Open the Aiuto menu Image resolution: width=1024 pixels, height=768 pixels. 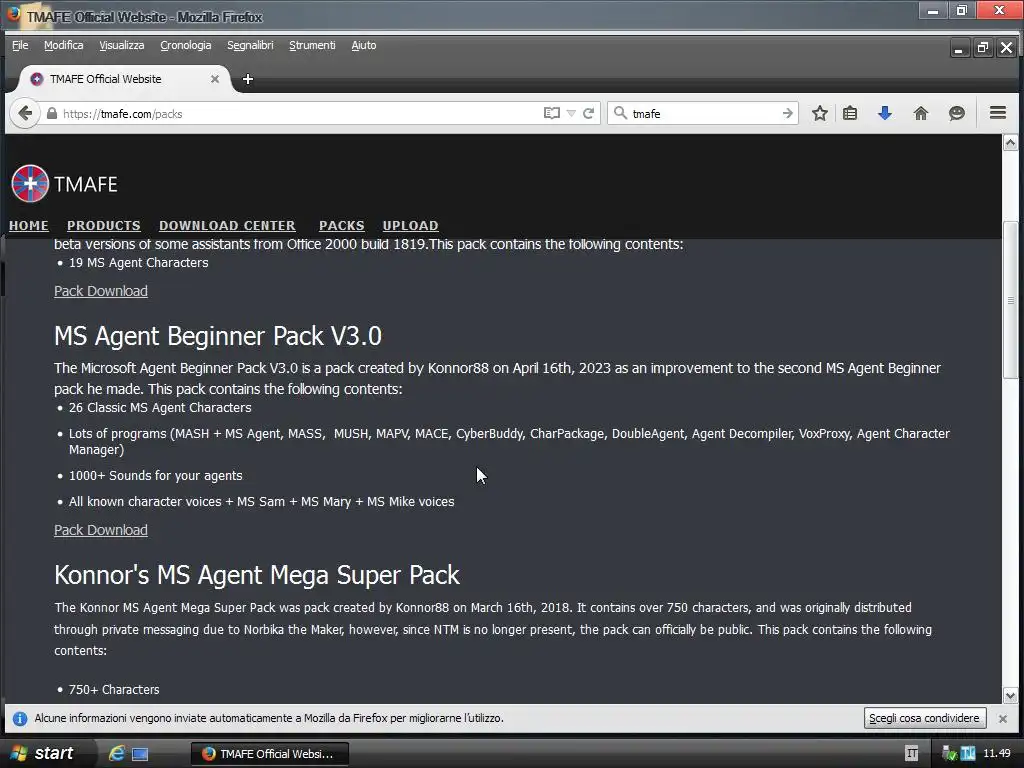[x=364, y=45]
